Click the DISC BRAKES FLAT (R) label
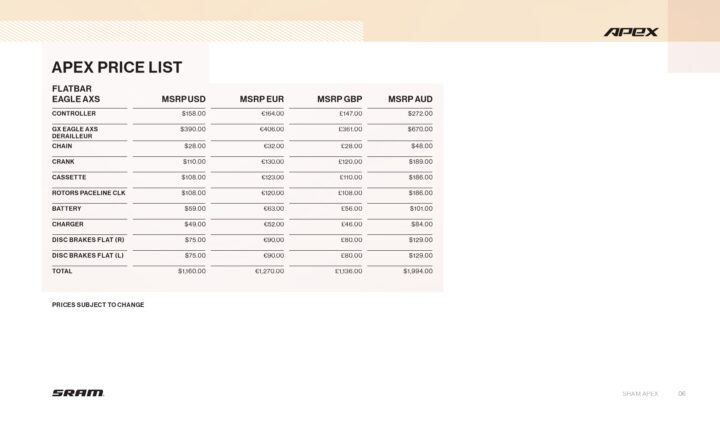720x438 pixels. (x=88, y=240)
